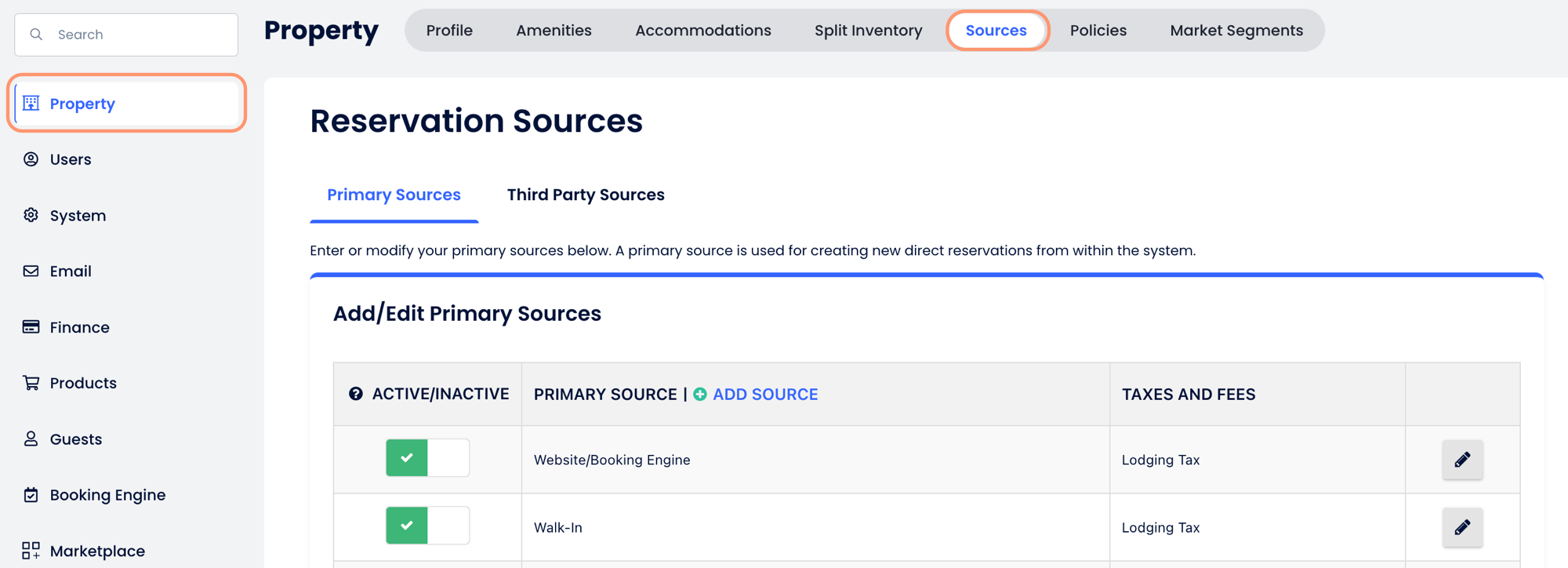Viewport: 1568px width, 568px height.
Task: Open the Accommodations tab
Action: [x=702, y=31]
